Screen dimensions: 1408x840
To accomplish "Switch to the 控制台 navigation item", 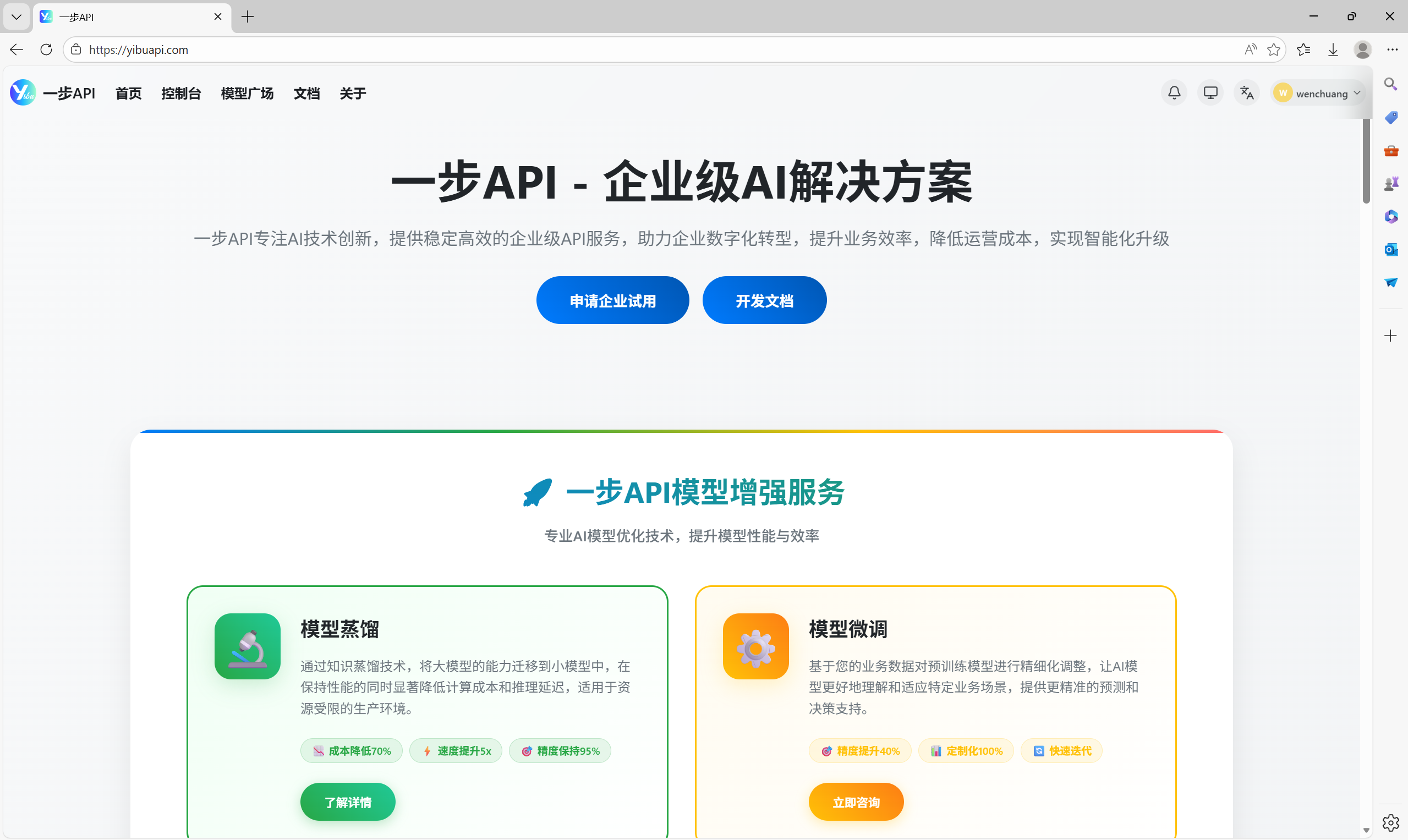I will click(x=181, y=93).
